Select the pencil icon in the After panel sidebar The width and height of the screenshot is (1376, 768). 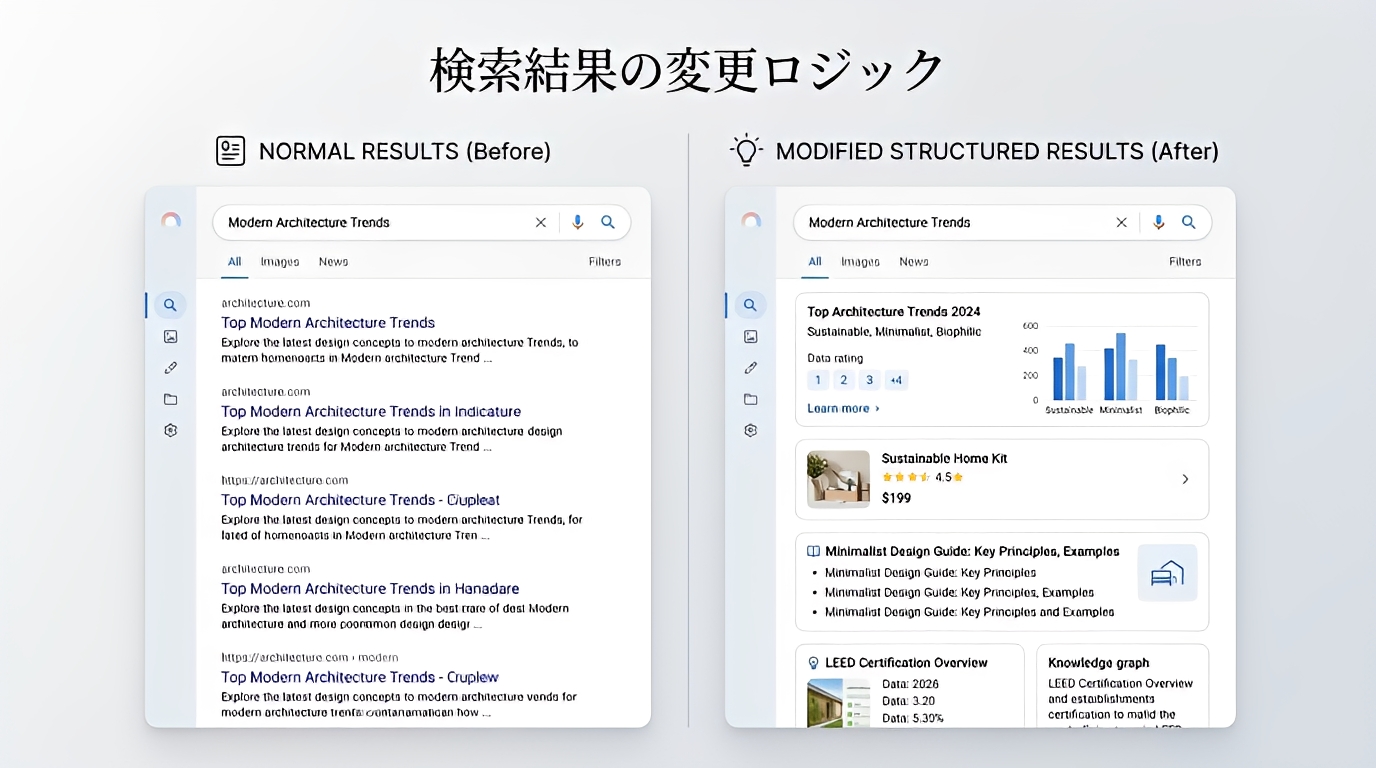click(x=751, y=368)
